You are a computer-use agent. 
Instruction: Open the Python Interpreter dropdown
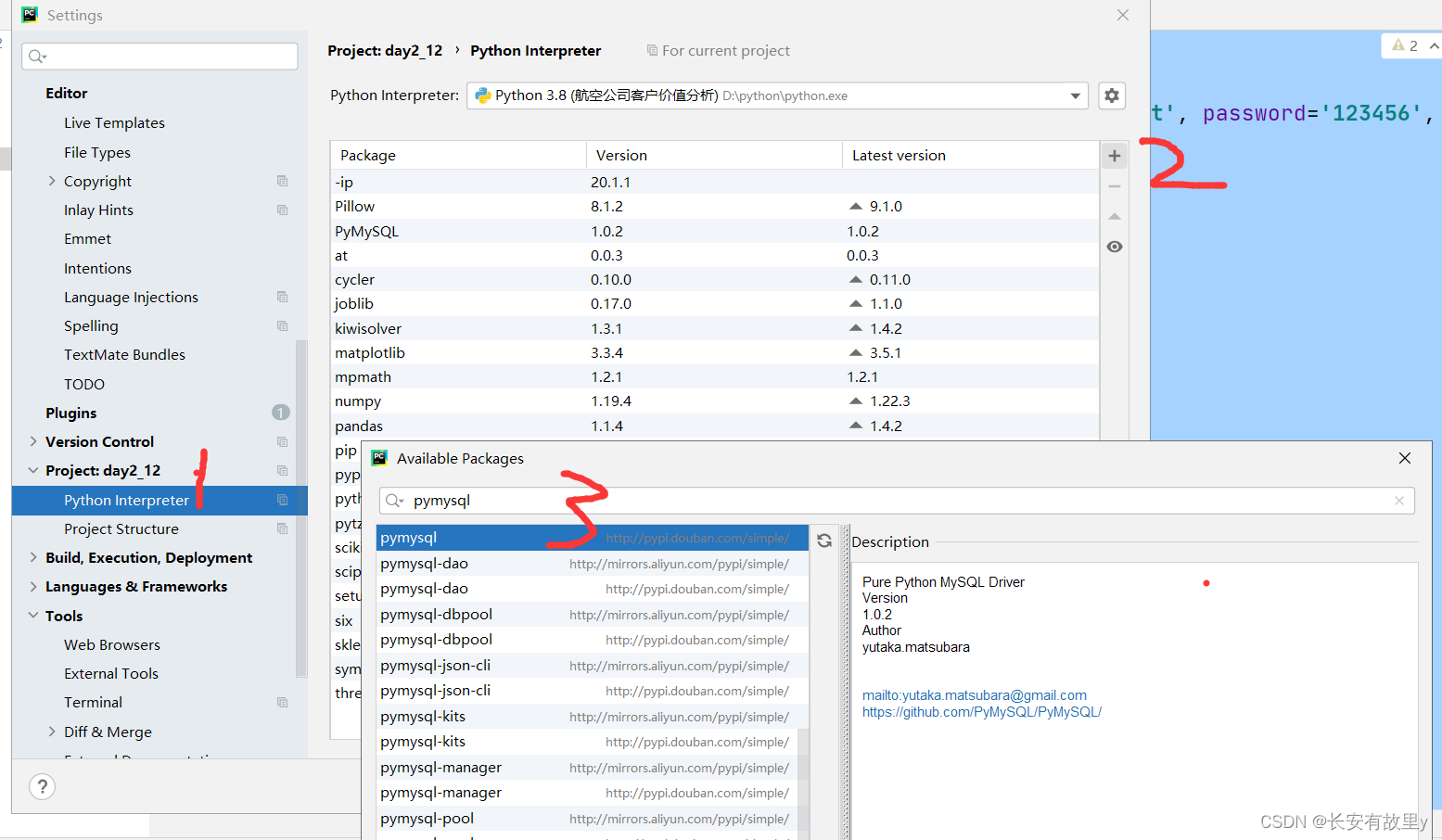[1075, 95]
